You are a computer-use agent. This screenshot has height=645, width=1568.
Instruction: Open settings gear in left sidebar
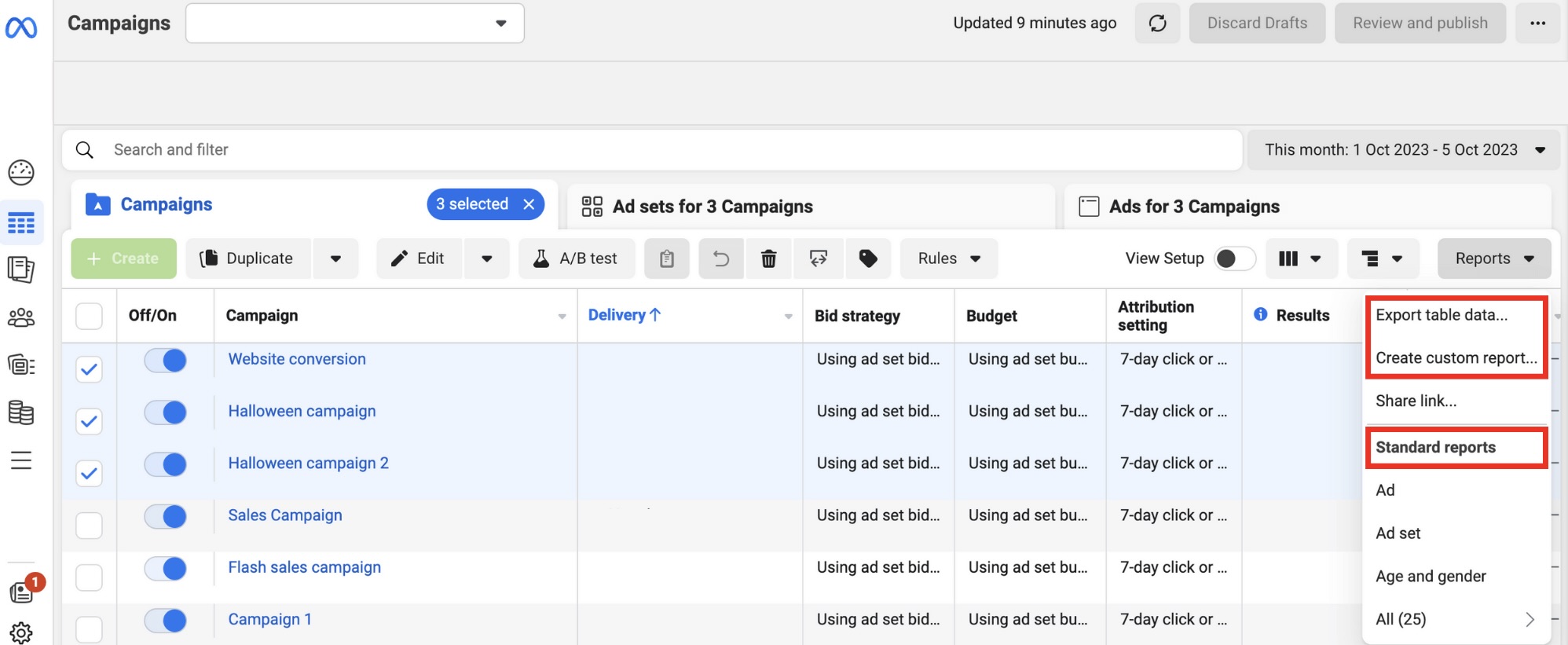21,632
